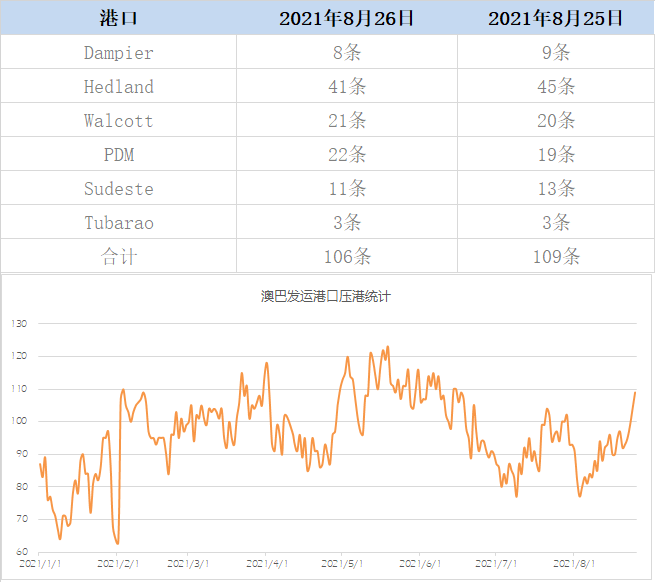
Task: Select the Walcott 21条 cell
Action: click(x=347, y=121)
